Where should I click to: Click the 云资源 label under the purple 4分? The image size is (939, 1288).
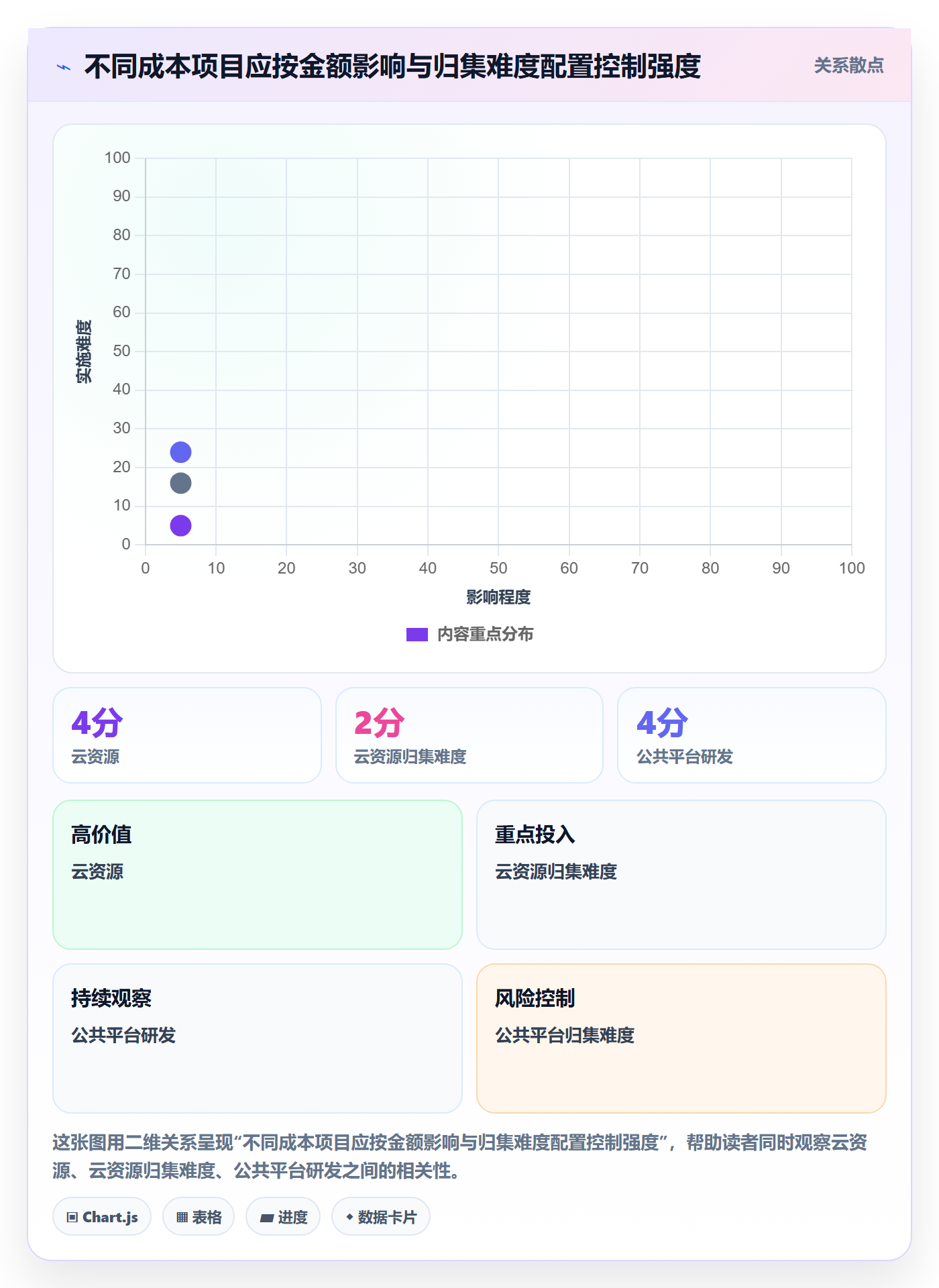coord(95,757)
